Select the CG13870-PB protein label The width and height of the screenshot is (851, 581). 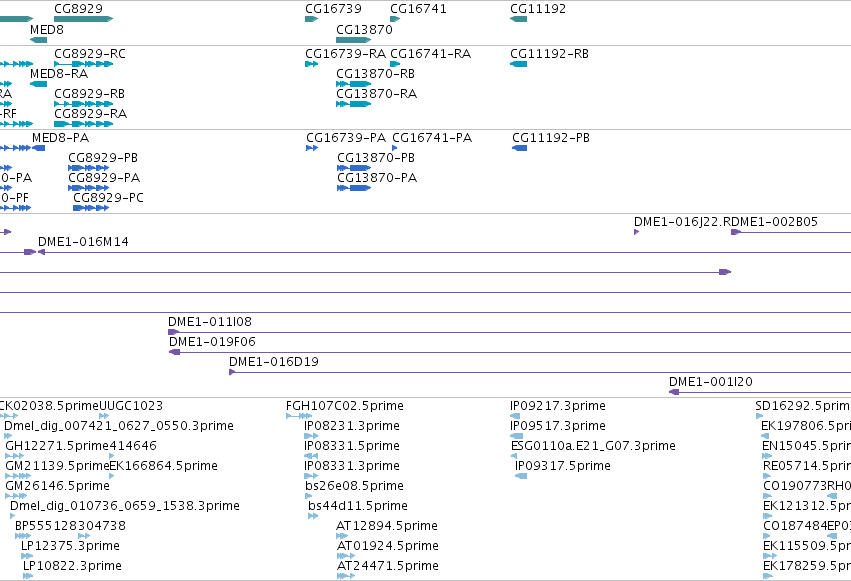(x=376, y=158)
